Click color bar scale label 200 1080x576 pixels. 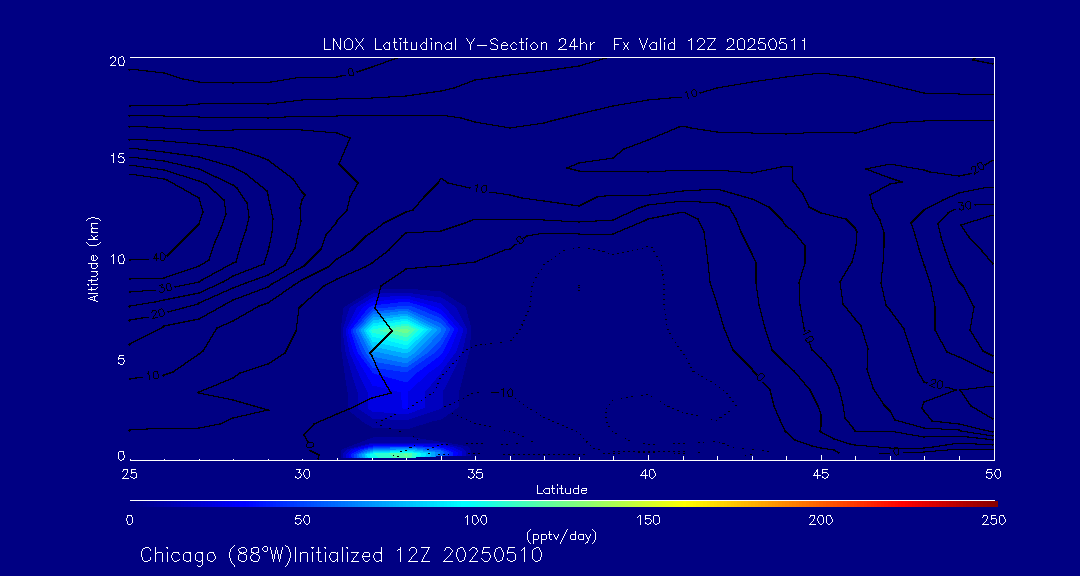[821, 520]
